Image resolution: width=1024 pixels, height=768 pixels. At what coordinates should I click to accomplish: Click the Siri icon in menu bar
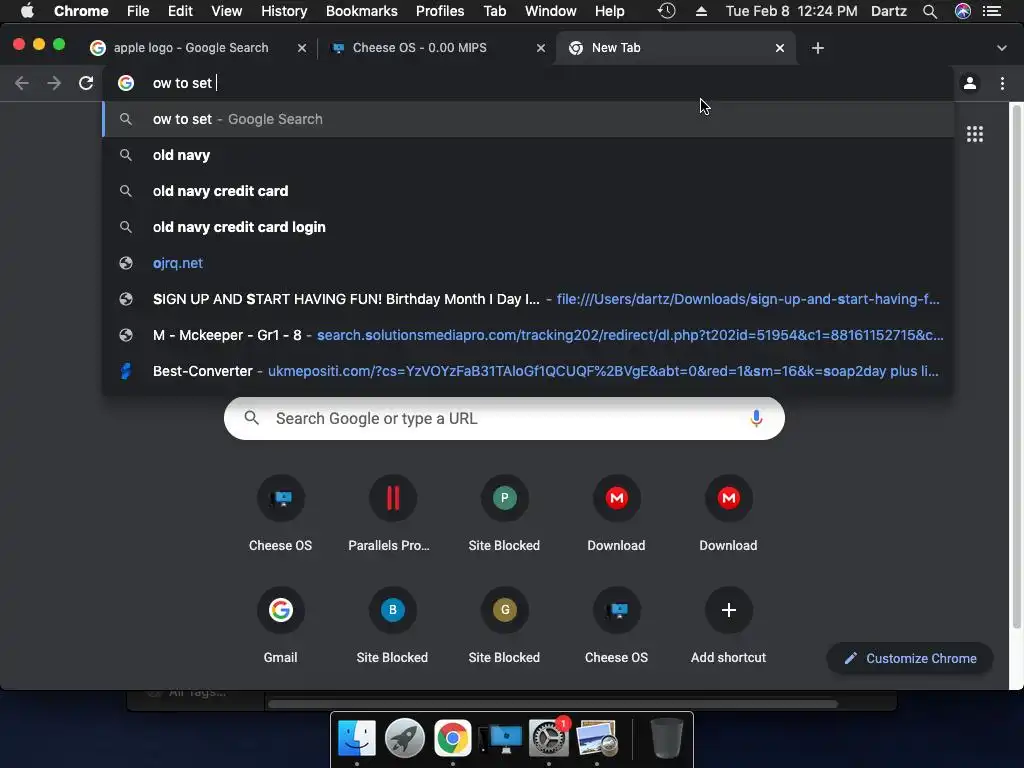tap(963, 11)
